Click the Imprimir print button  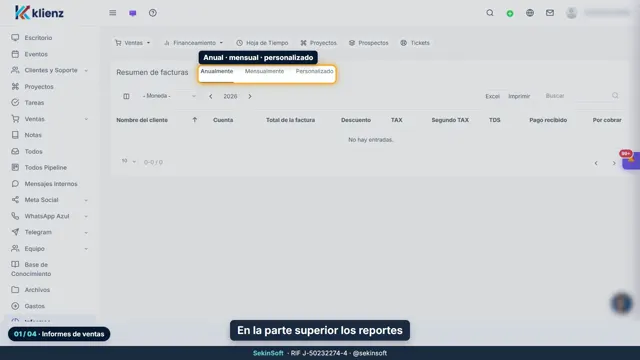click(519, 96)
